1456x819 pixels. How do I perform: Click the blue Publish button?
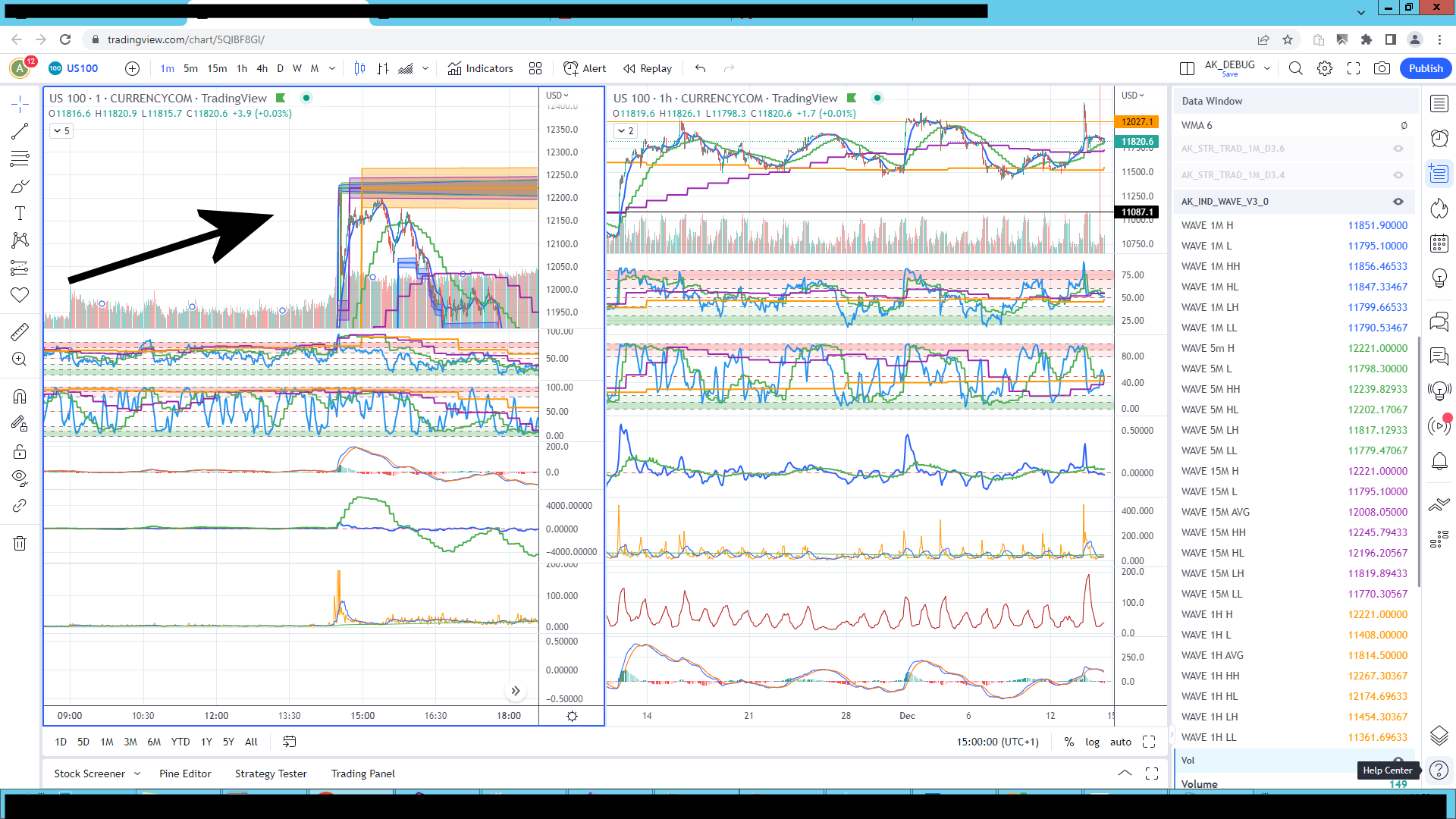coord(1425,68)
